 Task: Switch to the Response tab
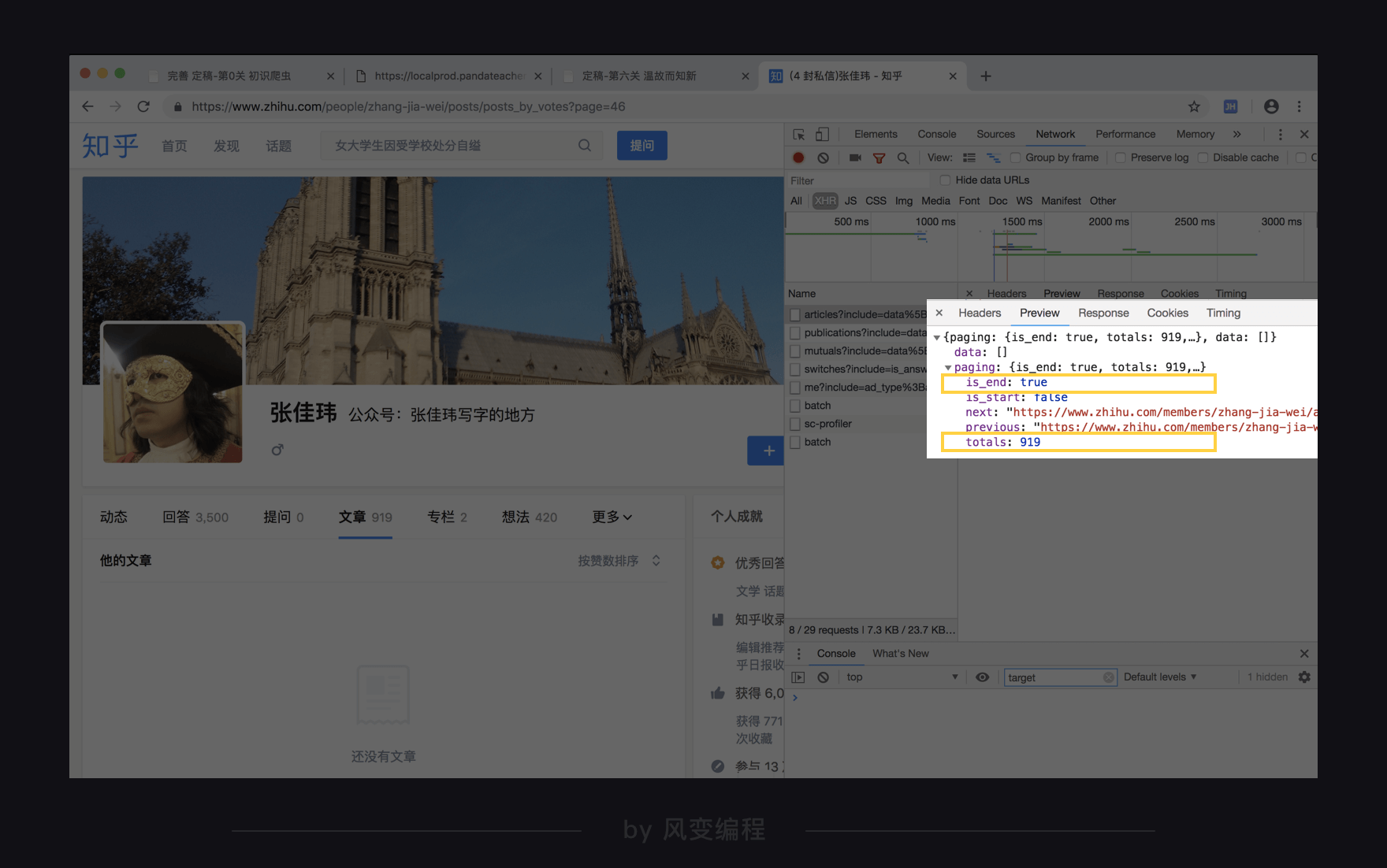(x=1103, y=313)
